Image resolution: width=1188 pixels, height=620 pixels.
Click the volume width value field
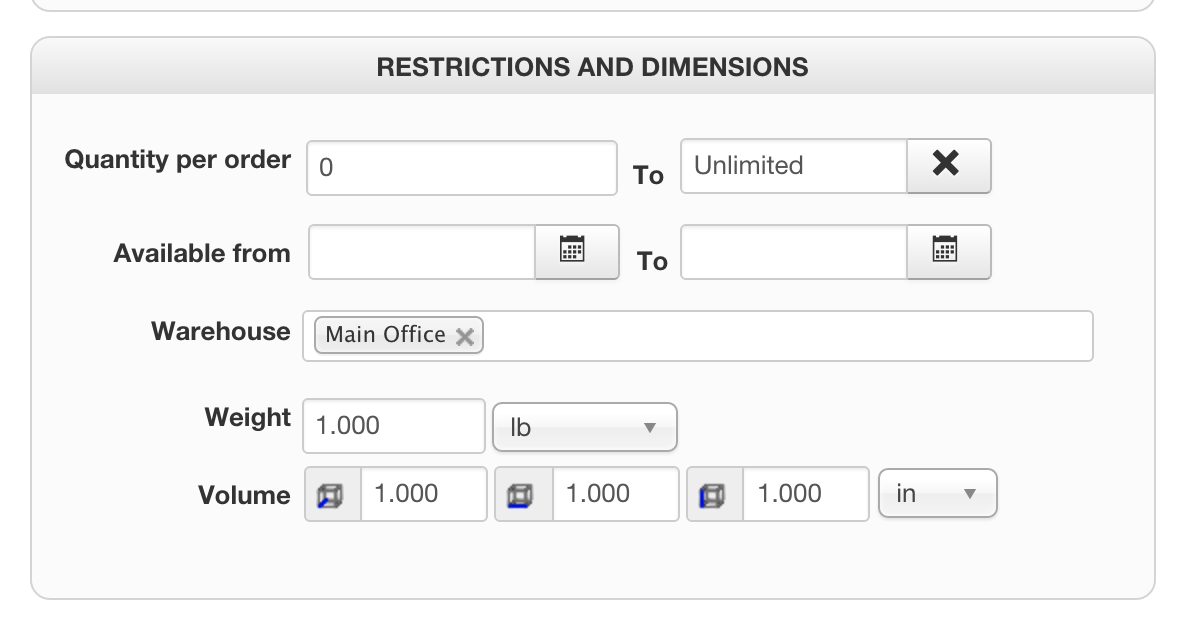point(614,494)
